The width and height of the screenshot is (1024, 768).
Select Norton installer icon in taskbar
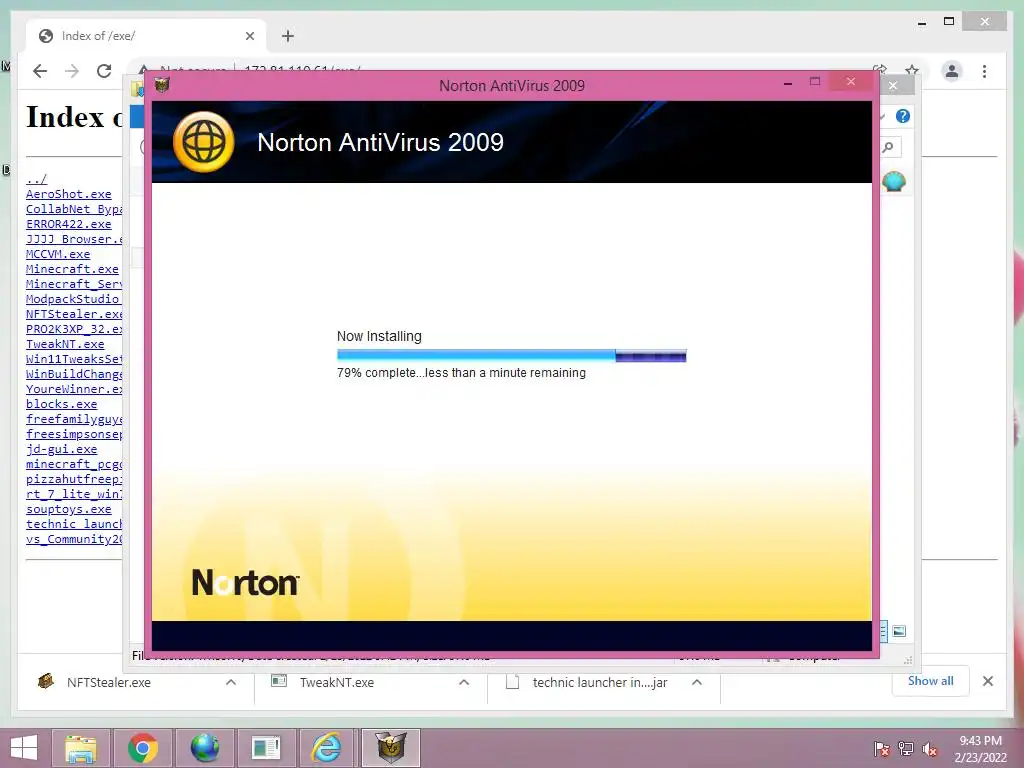(391, 748)
